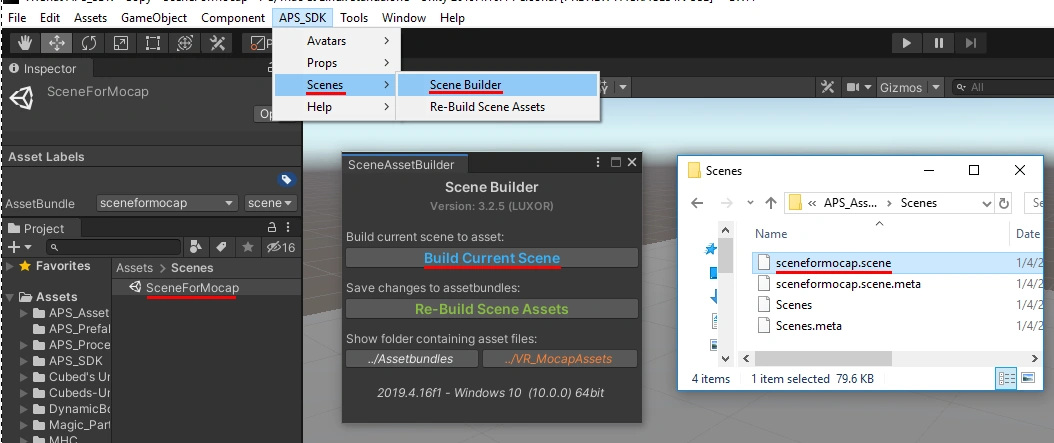Click the favorites star filter icon

point(247,247)
